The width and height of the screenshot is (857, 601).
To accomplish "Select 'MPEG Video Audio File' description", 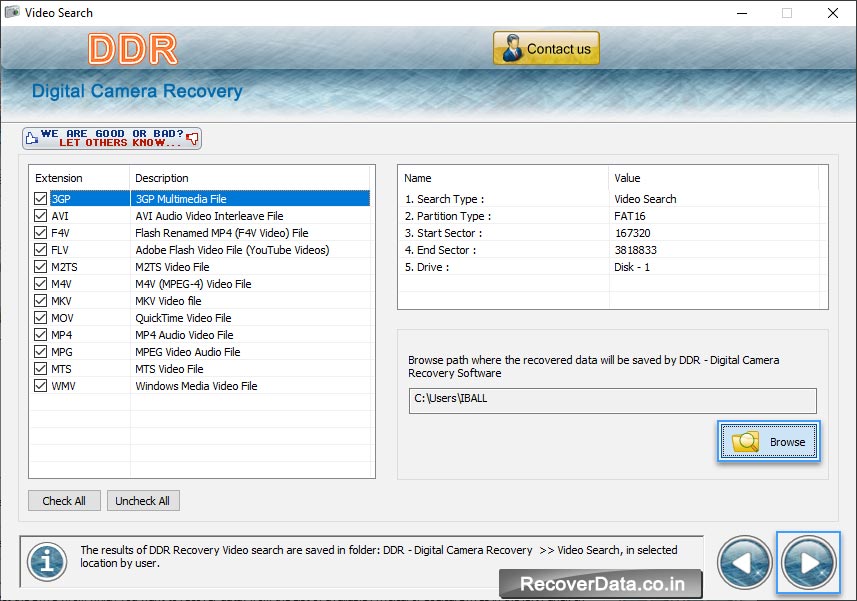I will coord(187,352).
